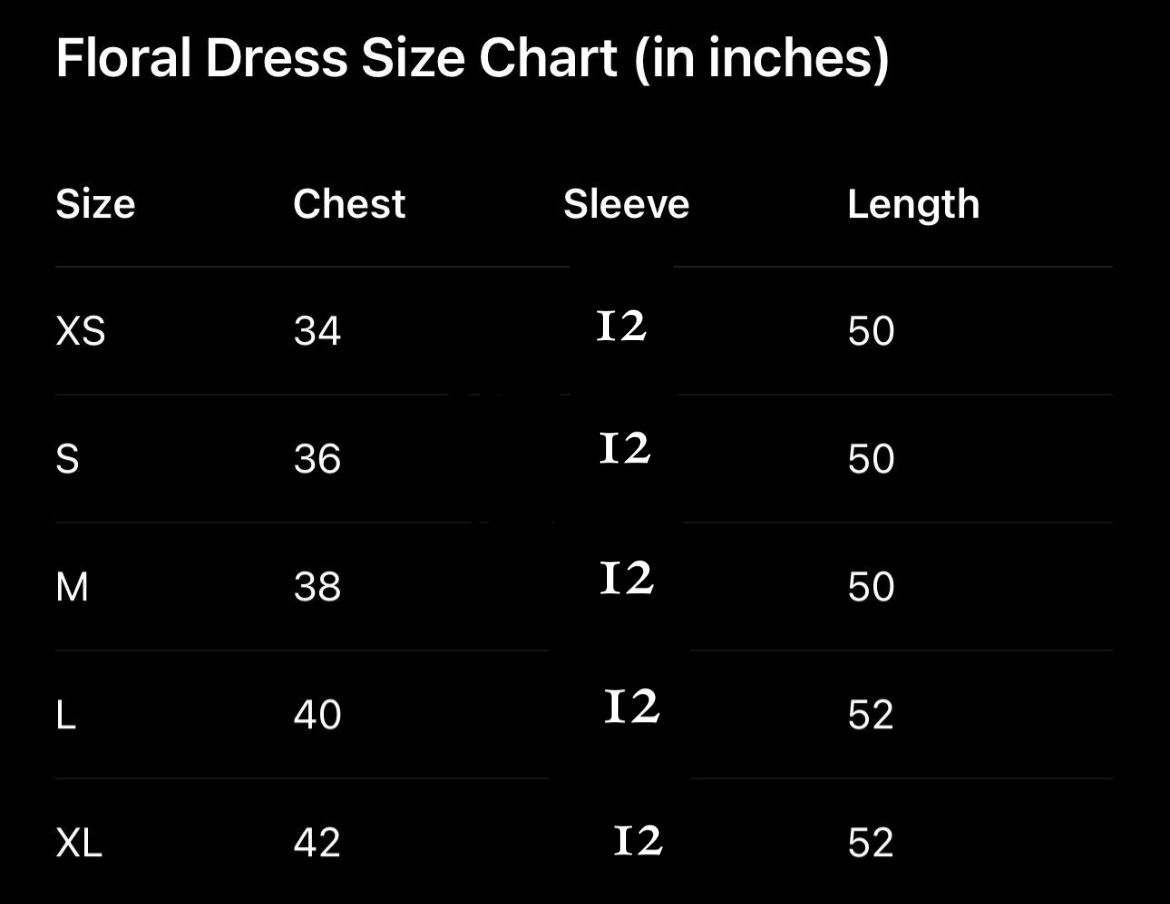Image resolution: width=1170 pixels, height=904 pixels.
Task: Click the Chest column header
Action: 349,204
